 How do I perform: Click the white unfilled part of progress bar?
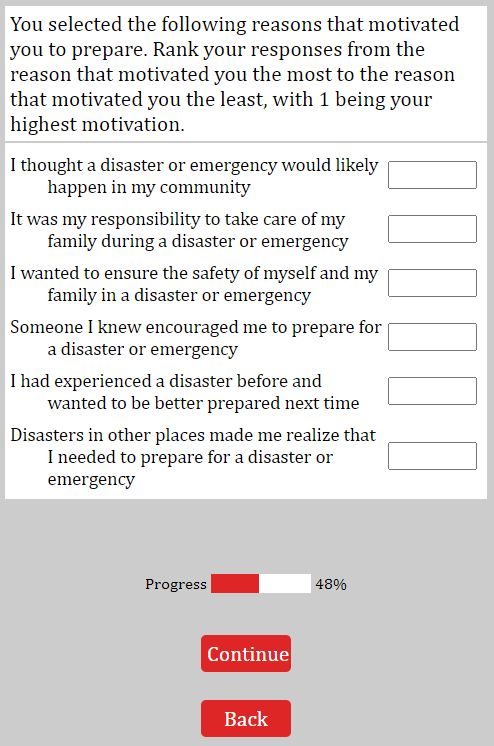[x=285, y=583]
